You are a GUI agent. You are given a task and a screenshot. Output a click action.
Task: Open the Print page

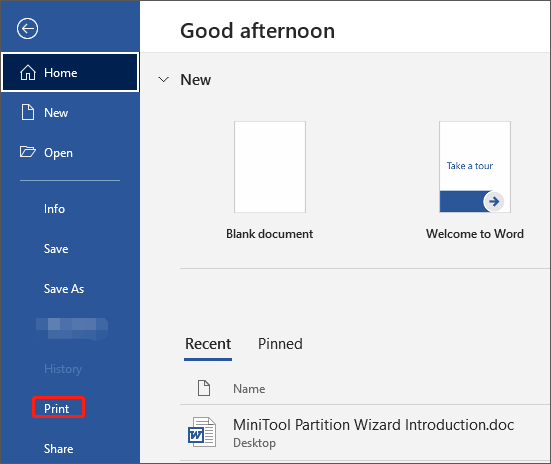[56, 408]
